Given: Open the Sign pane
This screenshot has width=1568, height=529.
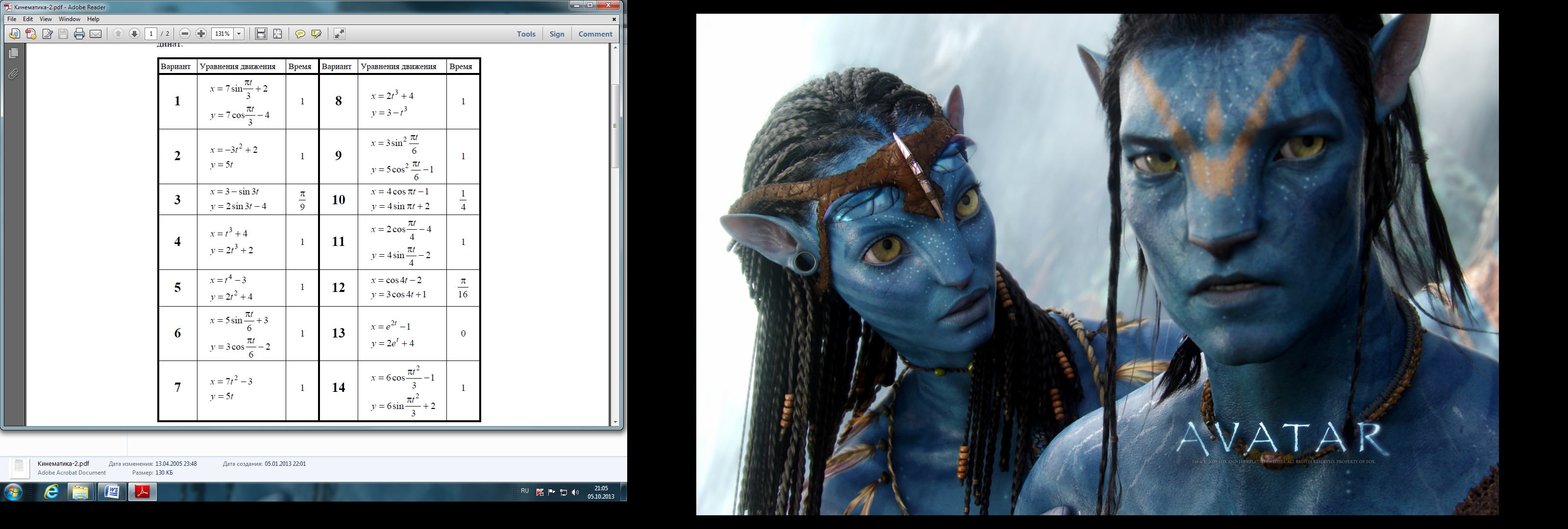Looking at the screenshot, I should [557, 34].
